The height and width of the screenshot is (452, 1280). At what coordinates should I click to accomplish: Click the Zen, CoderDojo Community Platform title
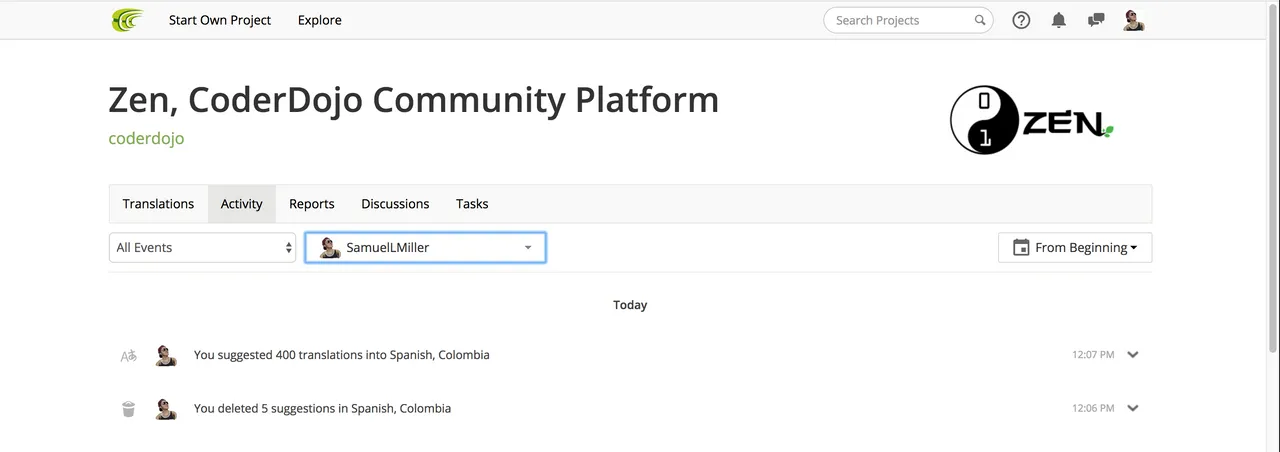pyautogui.click(x=413, y=99)
